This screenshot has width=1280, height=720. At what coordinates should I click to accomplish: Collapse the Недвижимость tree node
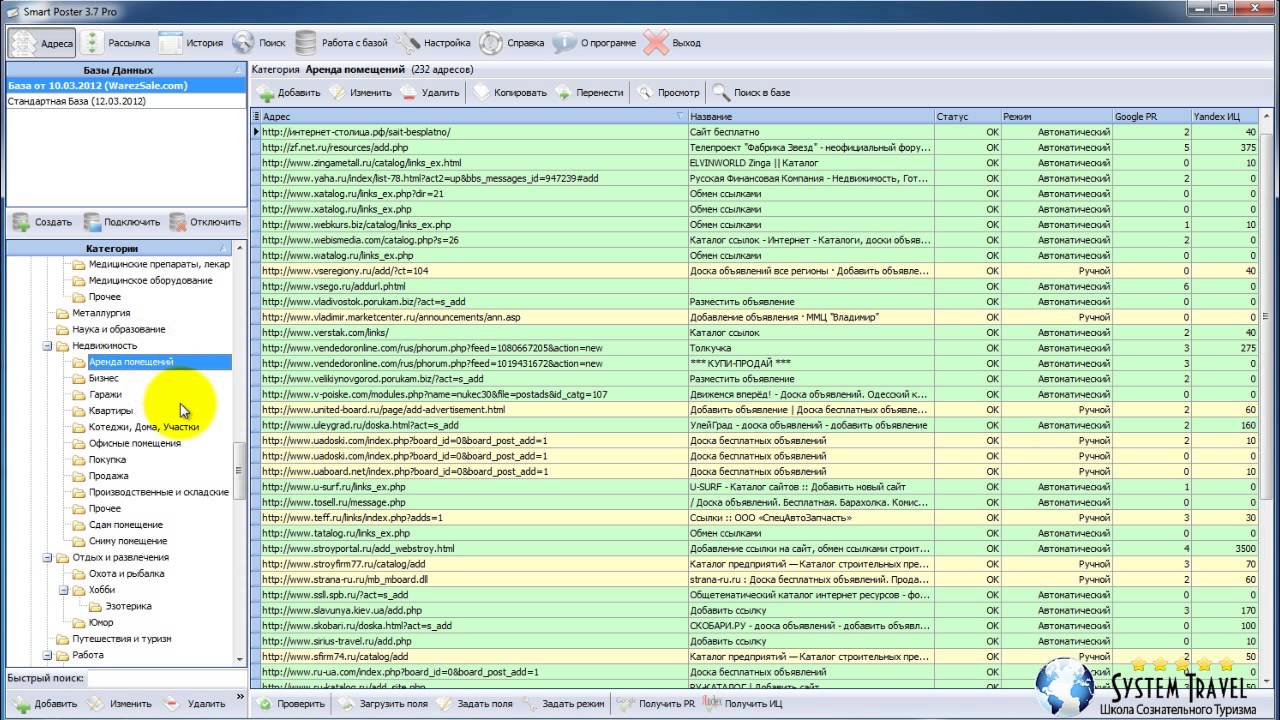coord(47,346)
